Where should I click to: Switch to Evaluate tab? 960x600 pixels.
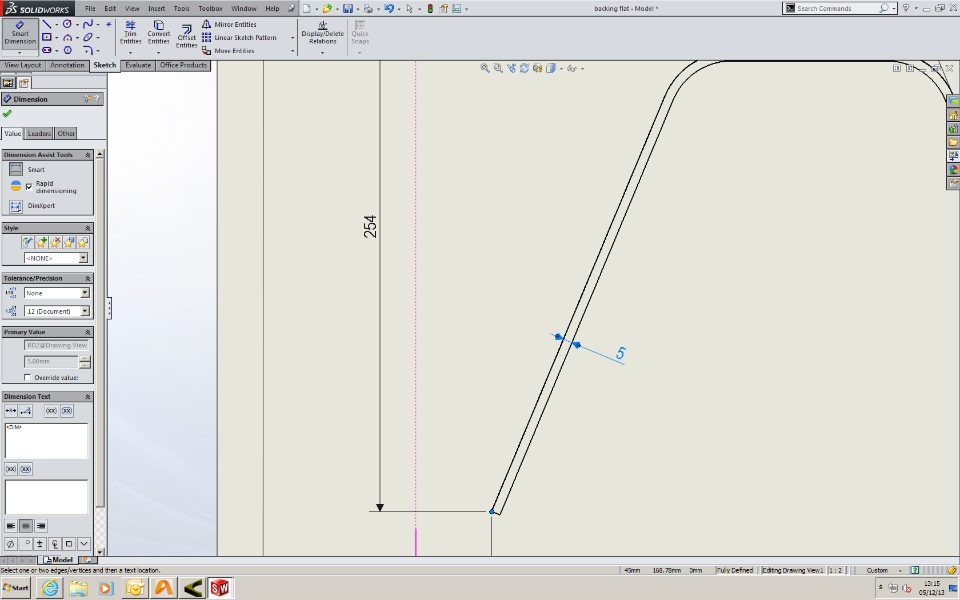[x=138, y=66]
